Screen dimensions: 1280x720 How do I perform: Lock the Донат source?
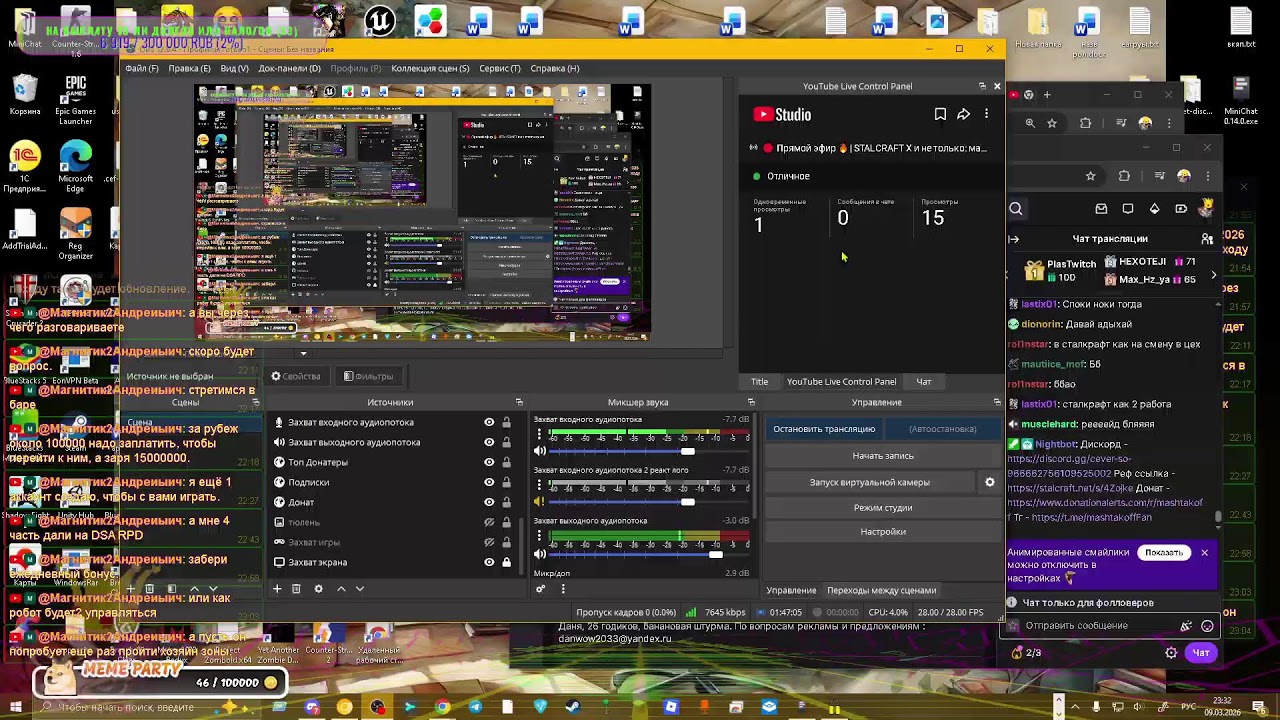[x=506, y=502]
